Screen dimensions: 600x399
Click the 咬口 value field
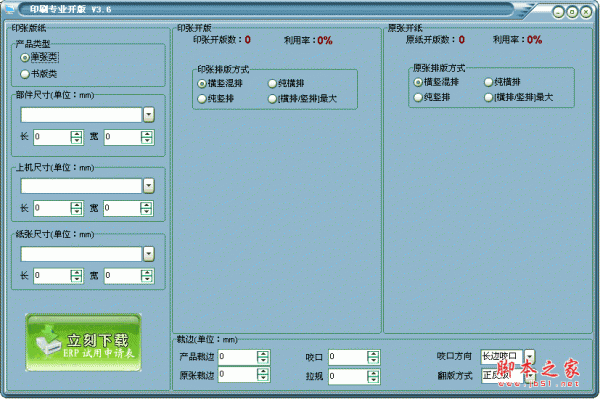pos(347,357)
